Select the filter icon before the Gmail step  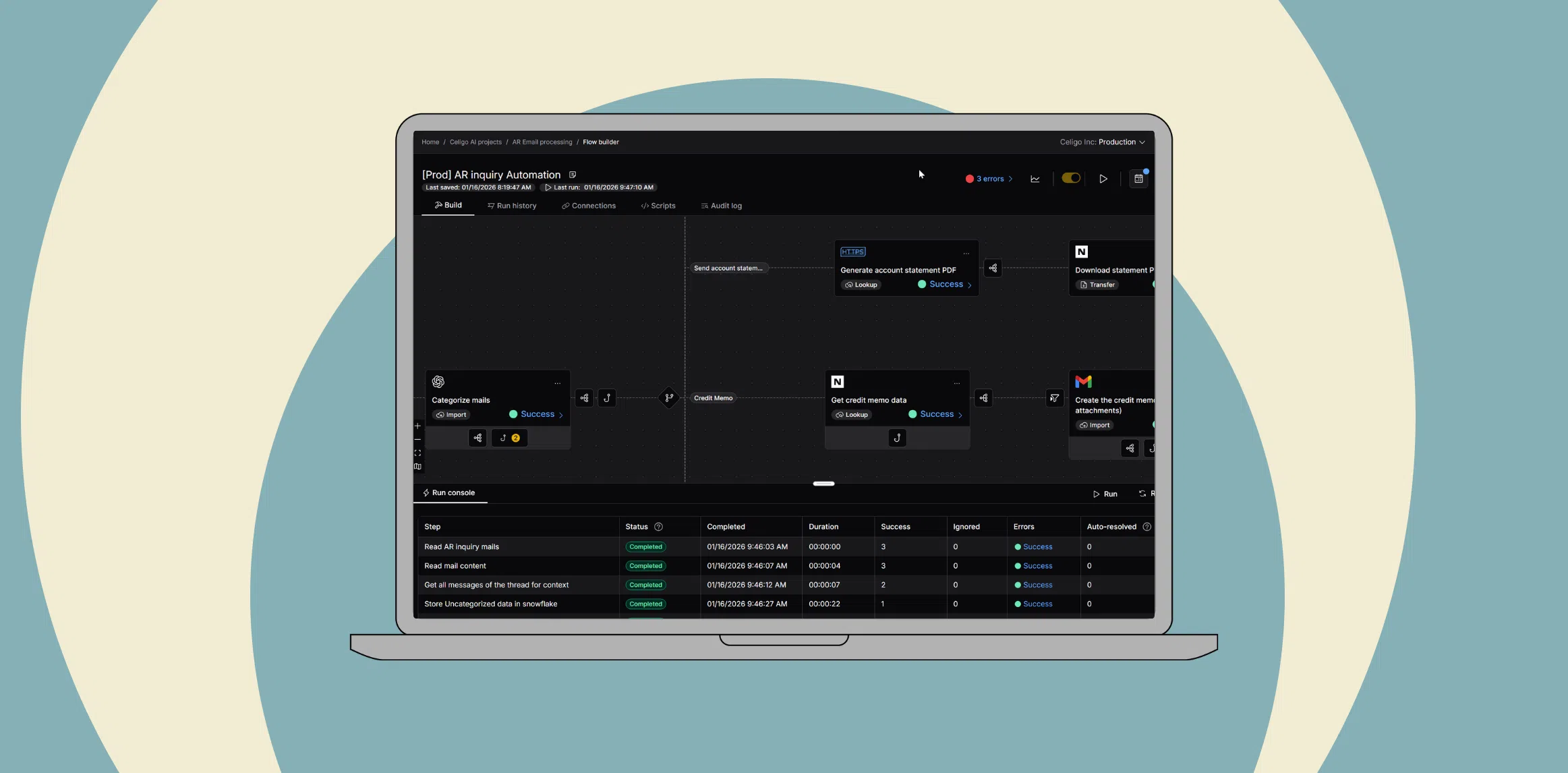point(1054,398)
